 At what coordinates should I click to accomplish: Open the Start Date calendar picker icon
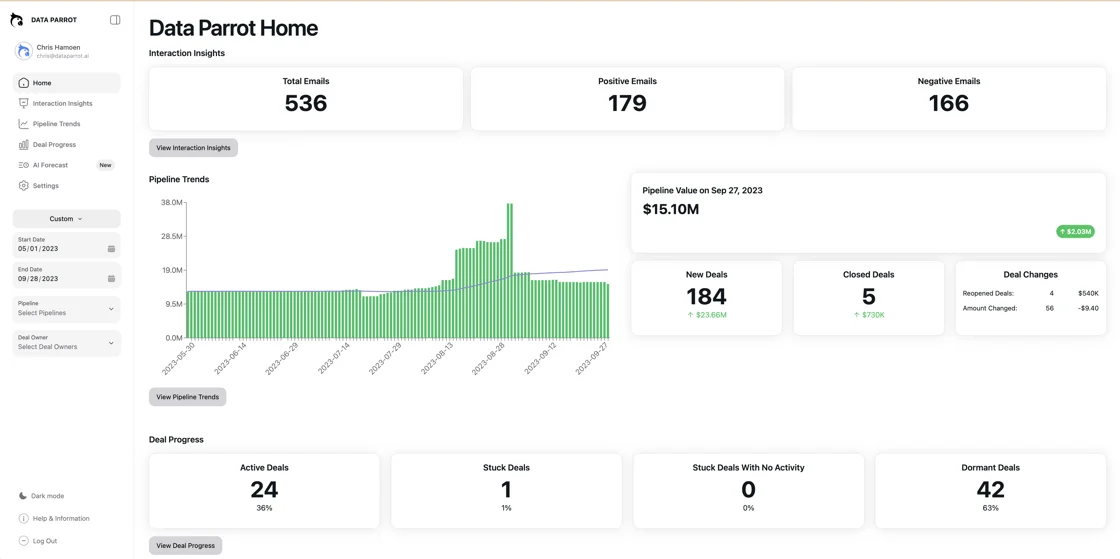(x=111, y=249)
